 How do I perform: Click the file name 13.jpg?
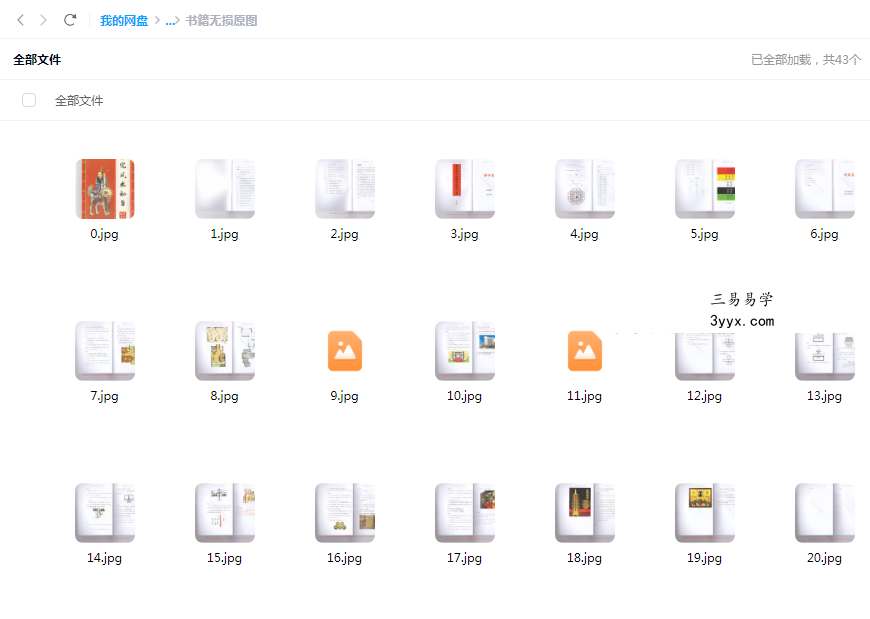click(825, 396)
